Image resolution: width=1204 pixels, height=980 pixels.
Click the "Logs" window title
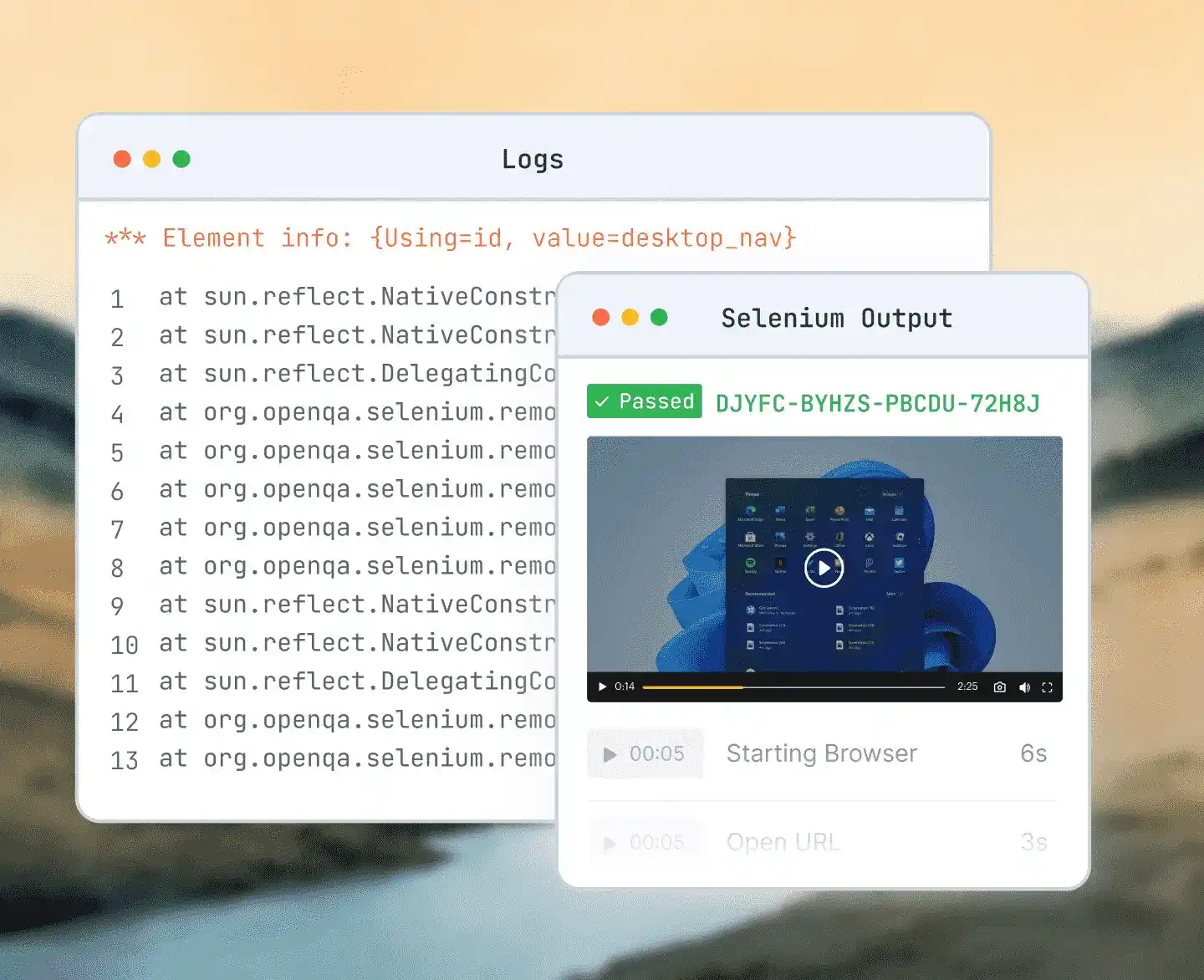533,159
